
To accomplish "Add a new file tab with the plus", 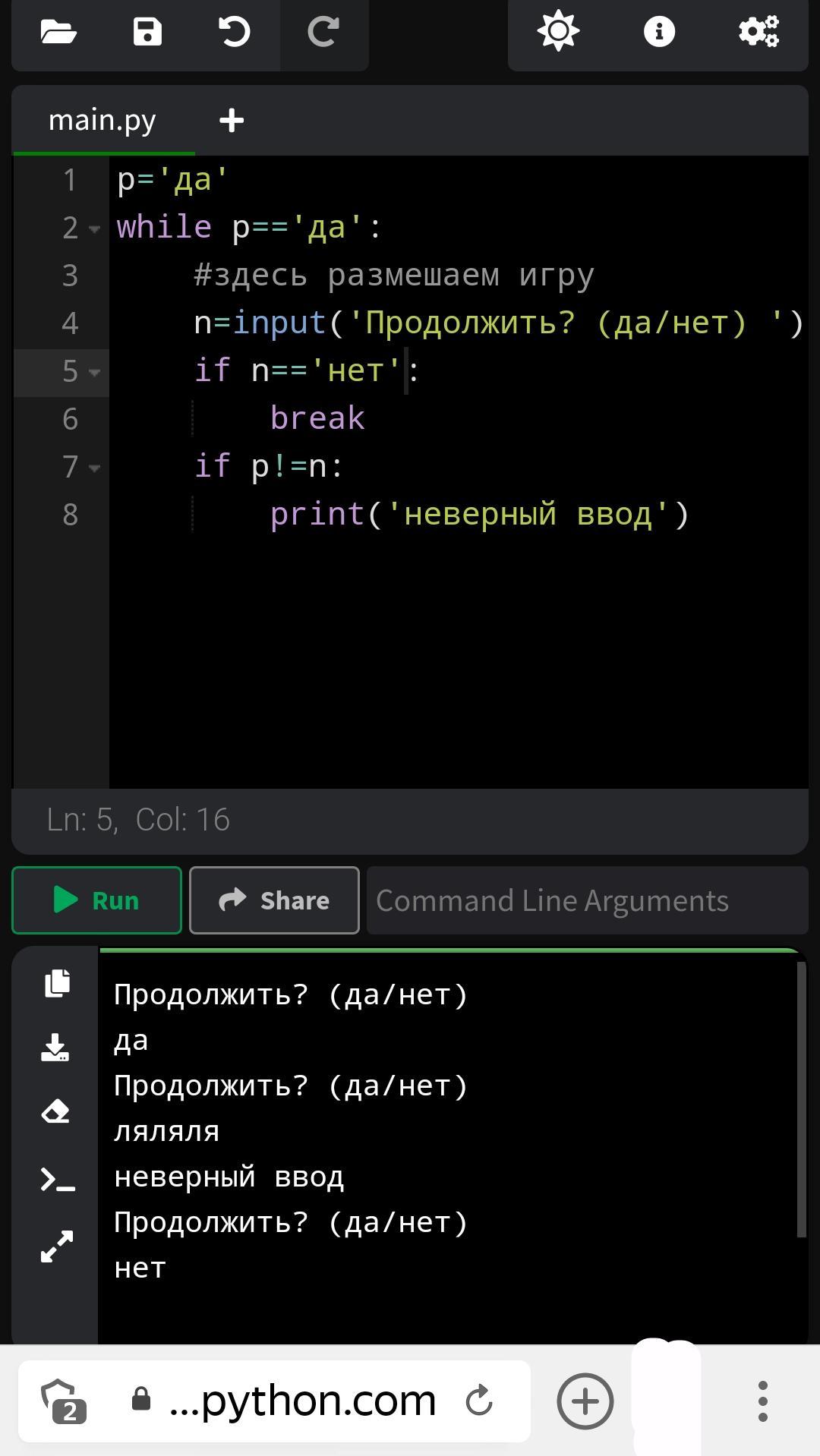I will [232, 121].
